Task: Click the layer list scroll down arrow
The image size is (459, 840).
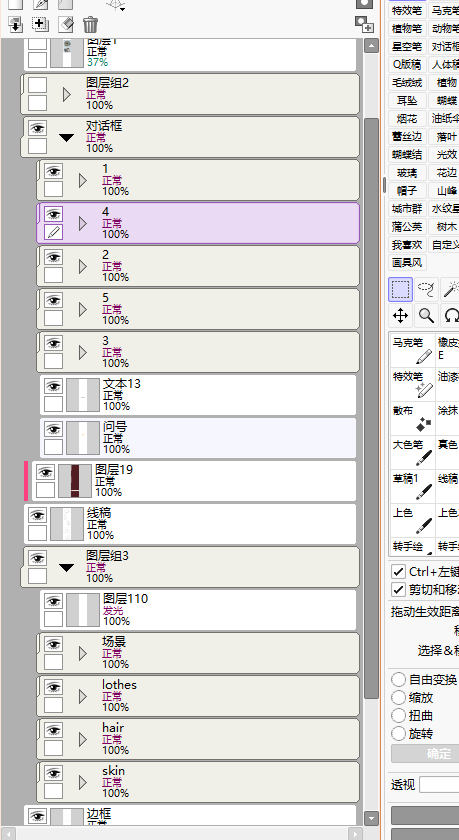Action: pos(371,818)
